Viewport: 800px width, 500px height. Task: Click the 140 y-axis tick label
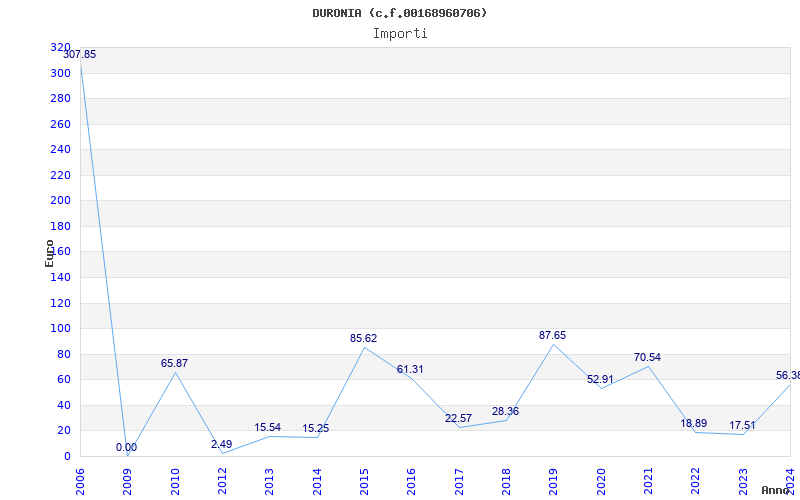[60, 278]
